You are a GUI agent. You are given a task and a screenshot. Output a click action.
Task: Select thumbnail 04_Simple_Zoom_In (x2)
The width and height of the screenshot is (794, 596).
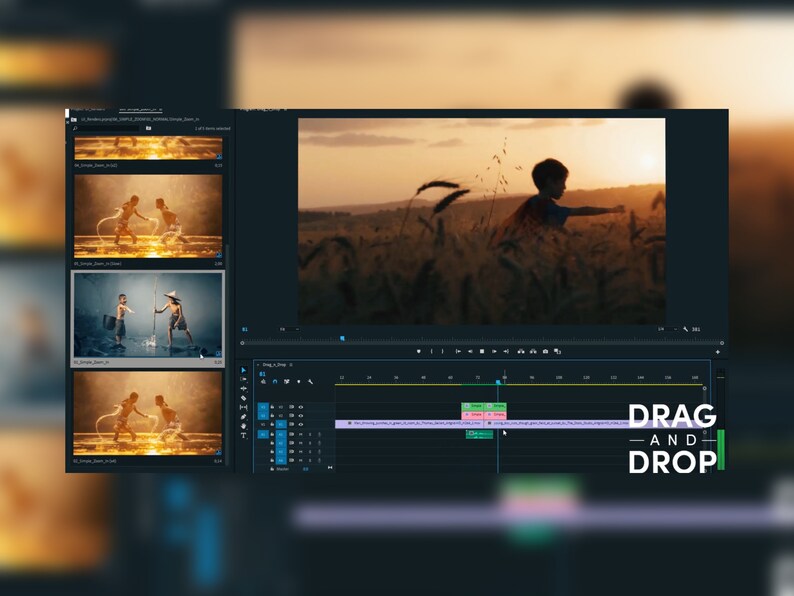coord(148,148)
